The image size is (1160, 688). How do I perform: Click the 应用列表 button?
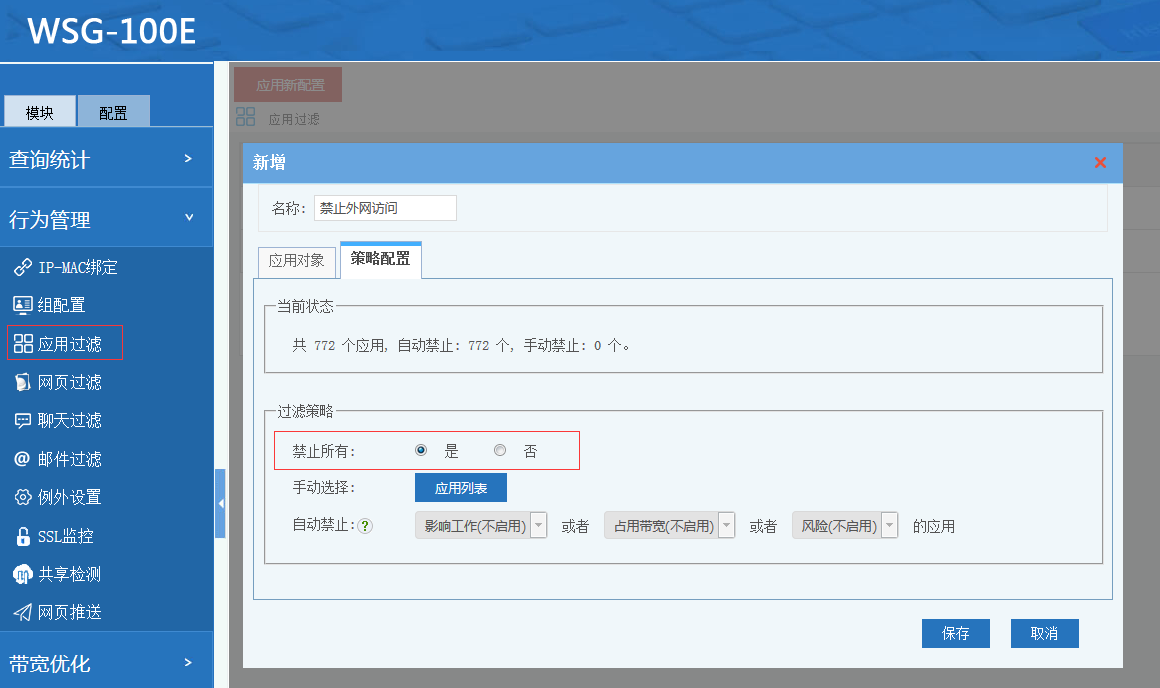(461, 488)
